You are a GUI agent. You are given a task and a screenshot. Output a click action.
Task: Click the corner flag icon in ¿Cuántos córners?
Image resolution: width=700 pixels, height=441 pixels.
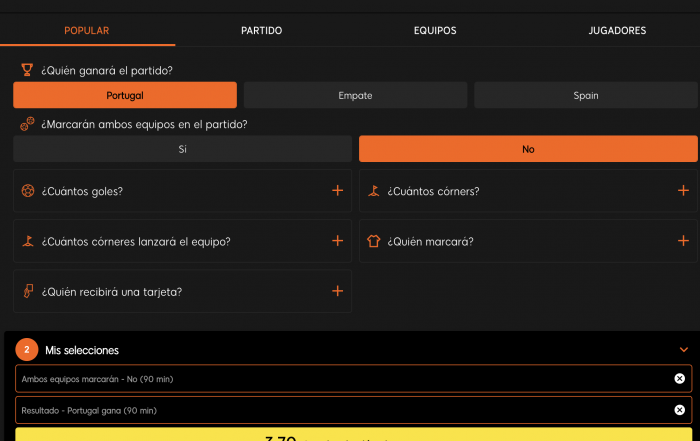point(373,191)
